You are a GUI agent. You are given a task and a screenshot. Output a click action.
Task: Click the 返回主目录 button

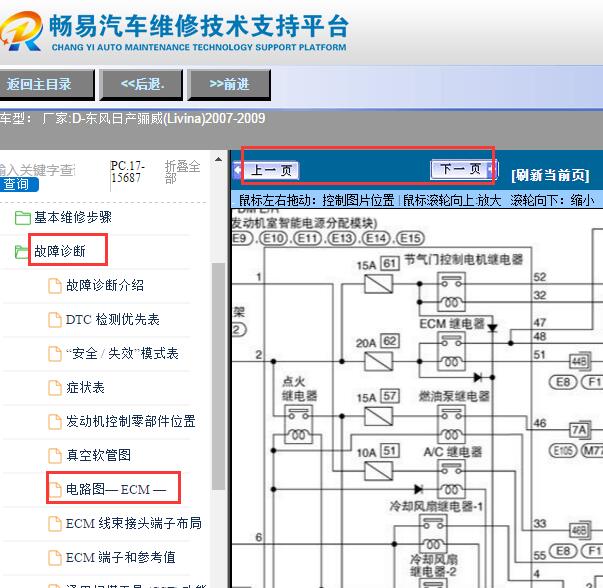pyautogui.click(x=46, y=85)
